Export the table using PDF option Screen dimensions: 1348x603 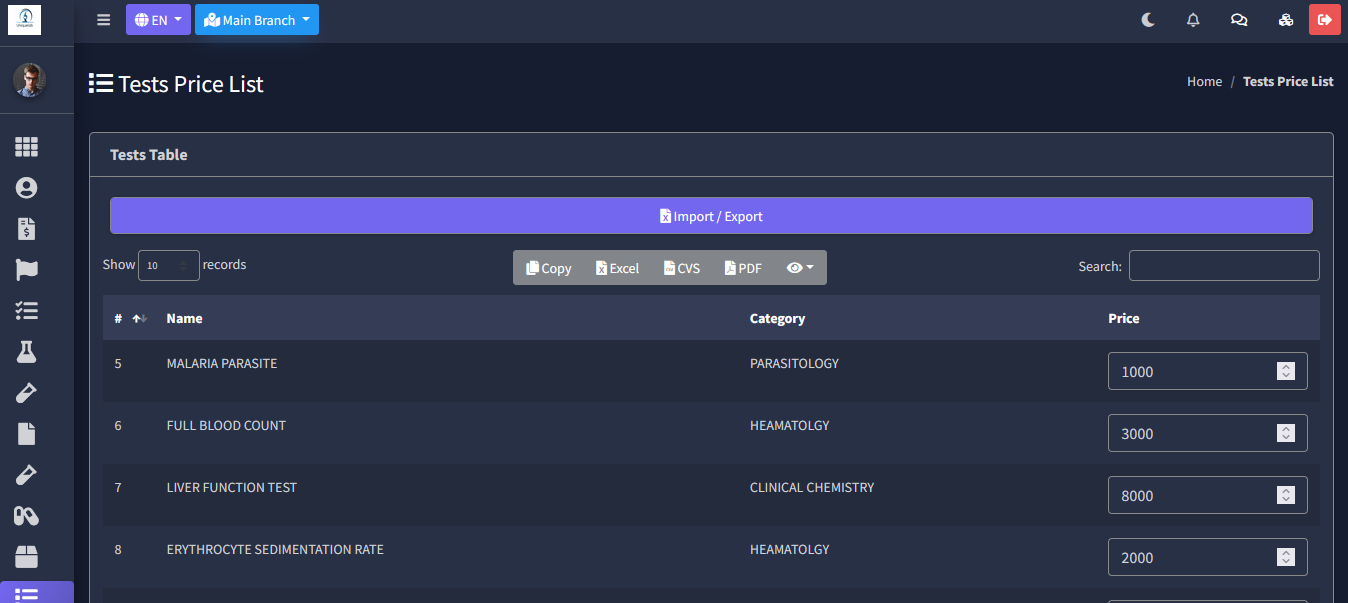[x=743, y=268]
